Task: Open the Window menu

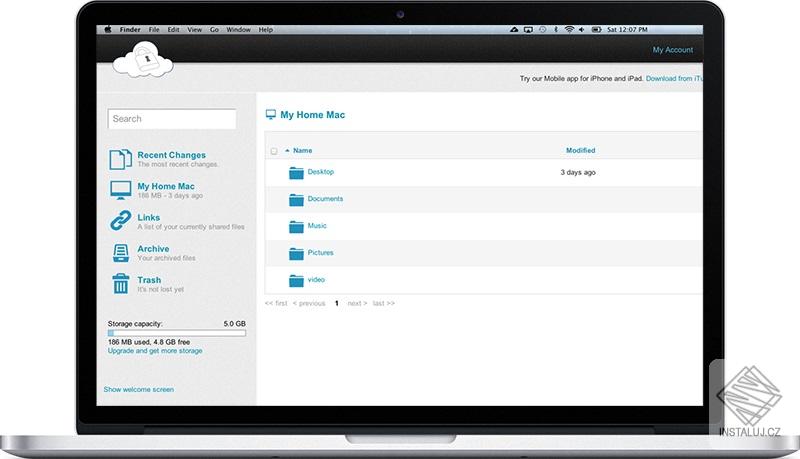Action: [238, 30]
